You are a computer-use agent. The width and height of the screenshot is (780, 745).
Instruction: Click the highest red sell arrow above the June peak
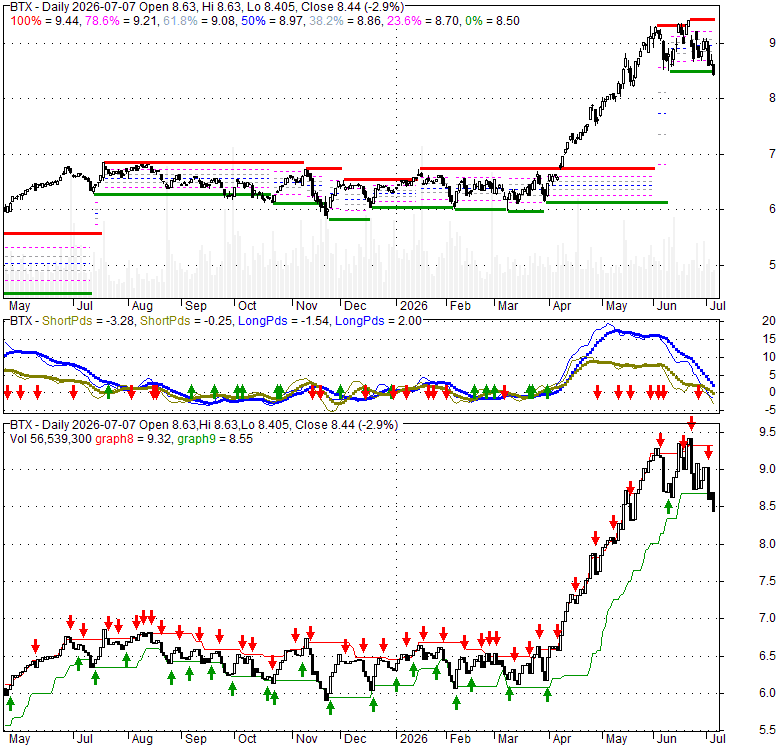[691, 424]
